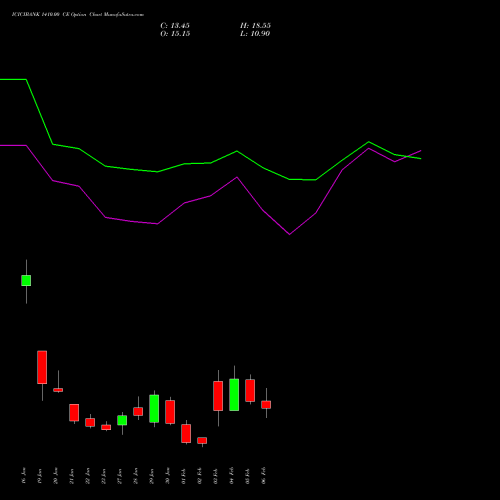Select the green candle for 27 Jan
This screenshot has height=500, width=500.
pos(122,420)
